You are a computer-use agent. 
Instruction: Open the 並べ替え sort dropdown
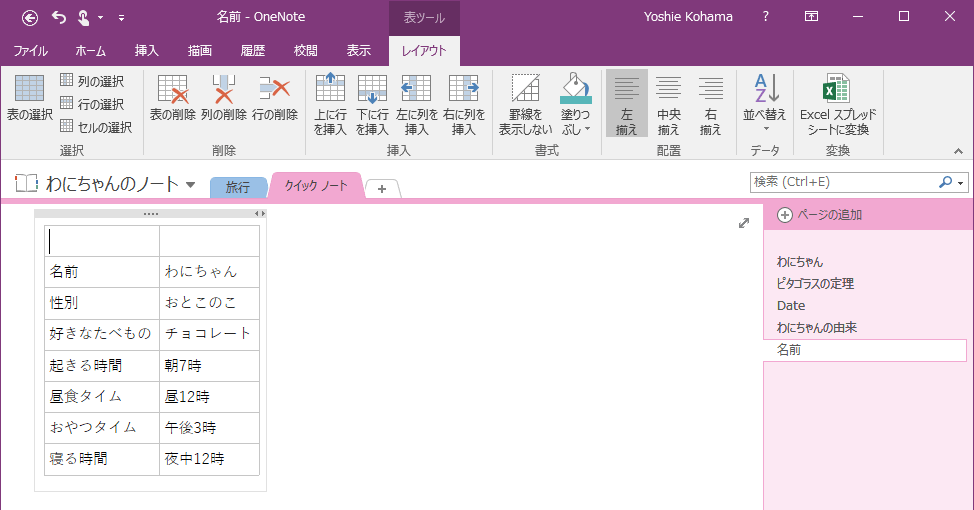click(x=765, y=103)
